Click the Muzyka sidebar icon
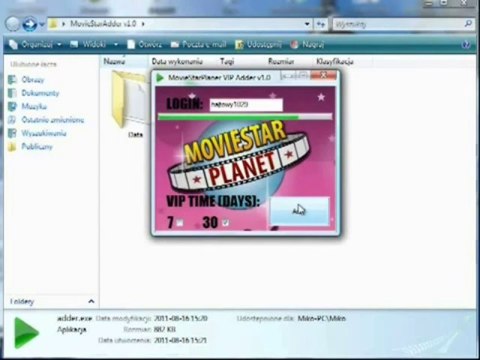 (12, 106)
